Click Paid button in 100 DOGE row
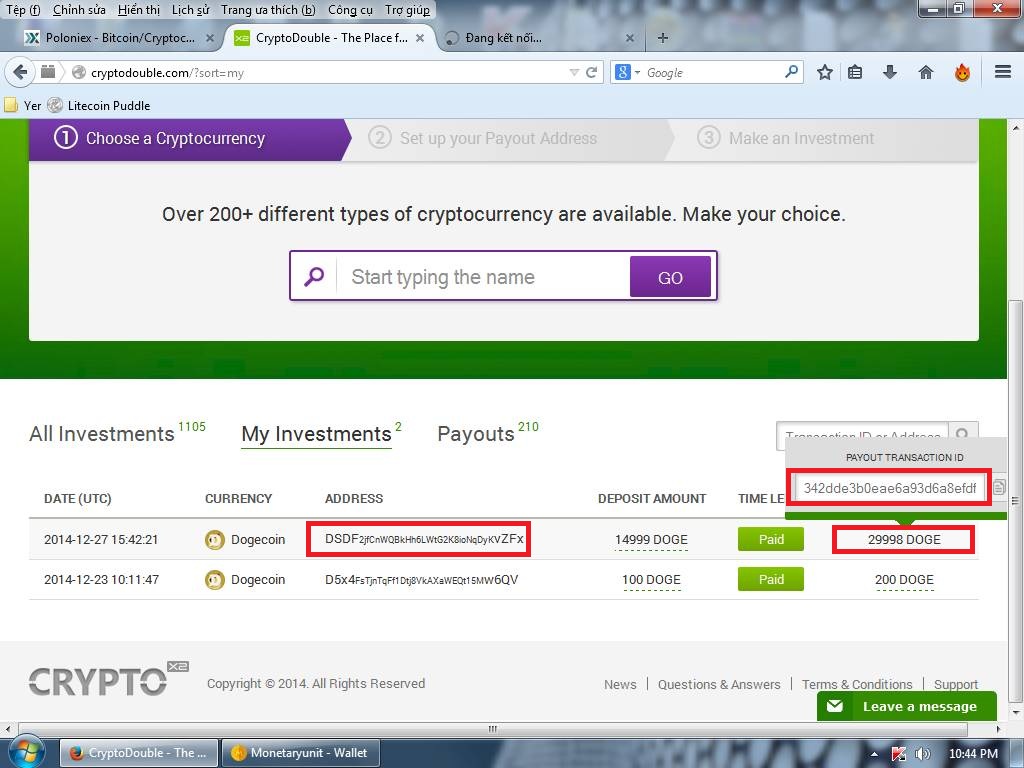The width and height of the screenshot is (1024, 768). click(x=771, y=579)
